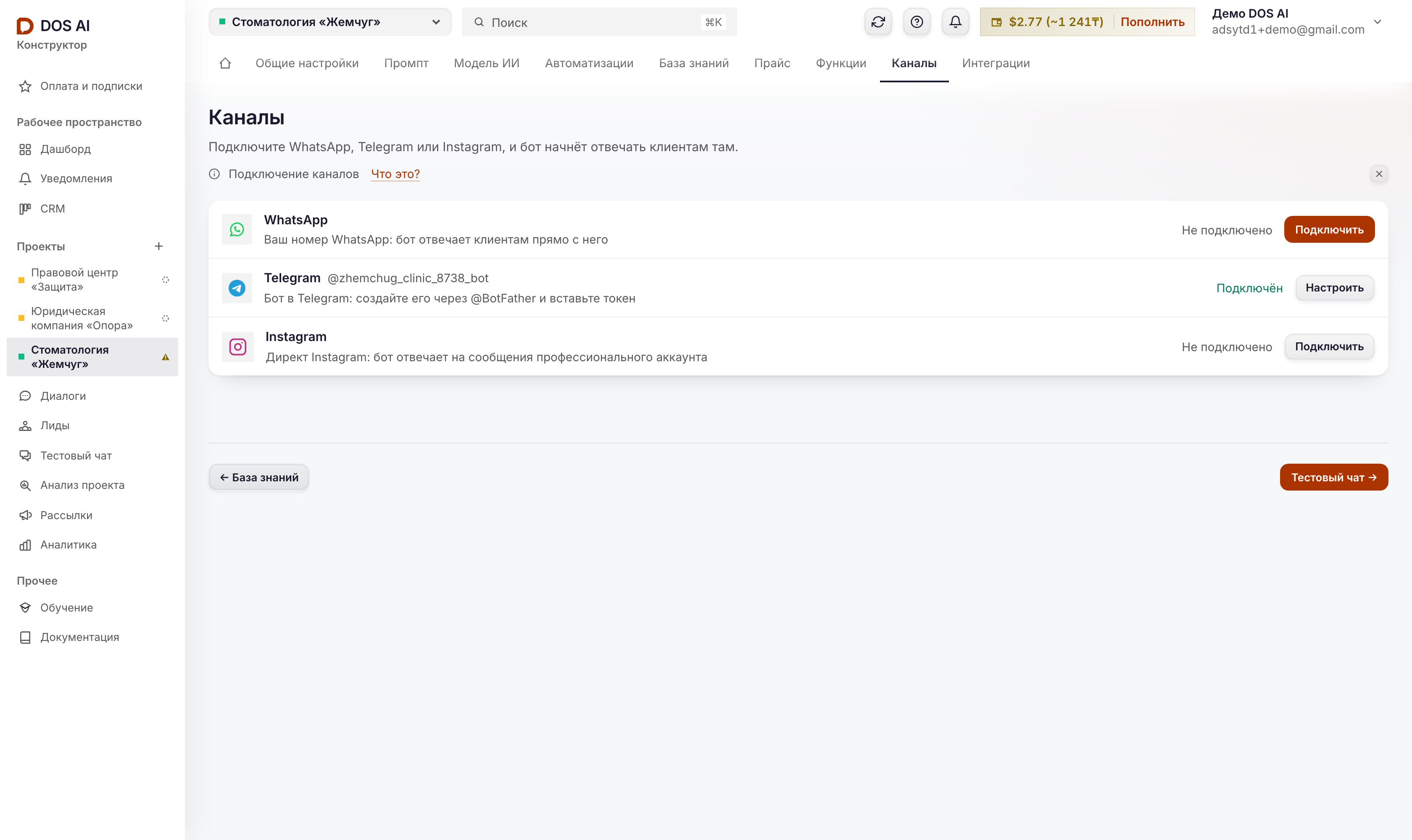Open Диалоги in the sidebar
The width and height of the screenshot is (1412, 840).
click(92, 396)
